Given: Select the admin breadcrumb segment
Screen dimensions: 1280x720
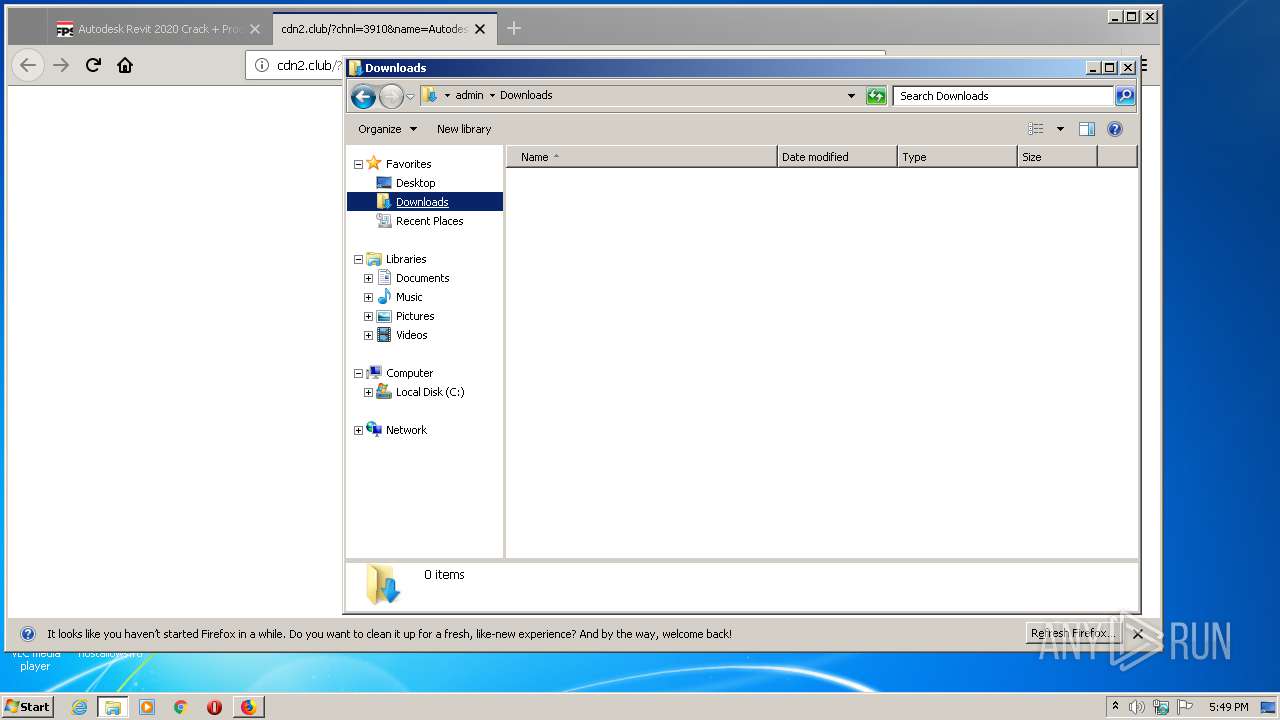Looking at the screenshot, I should 469,96.
